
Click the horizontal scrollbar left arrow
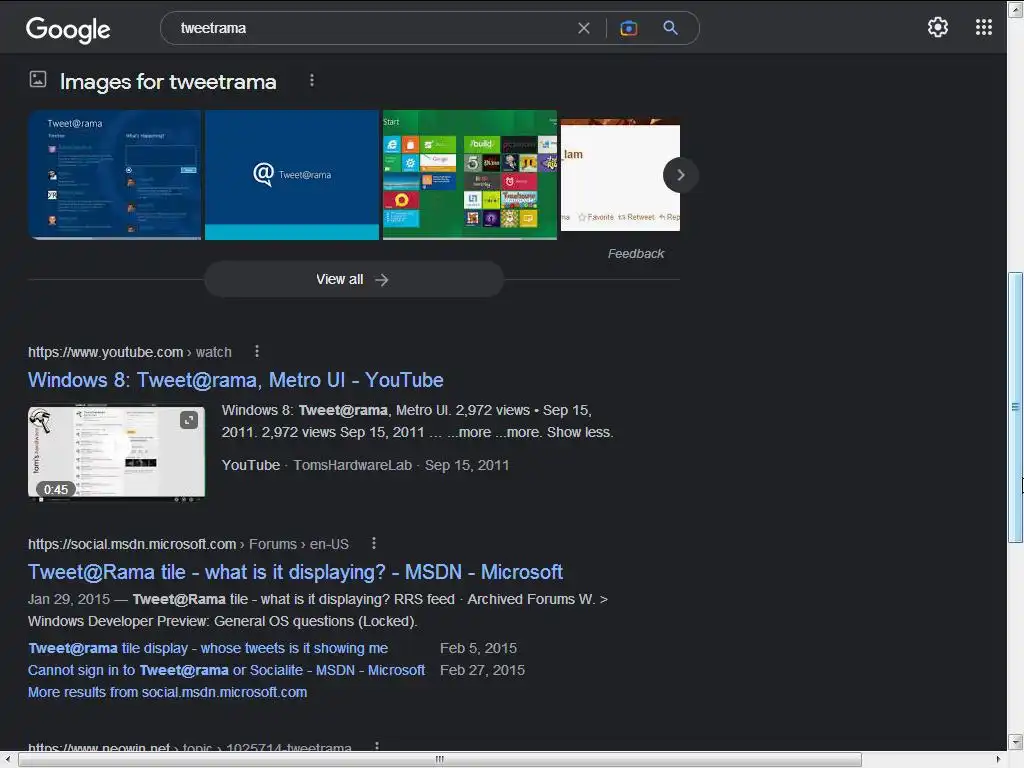[8, 759]
